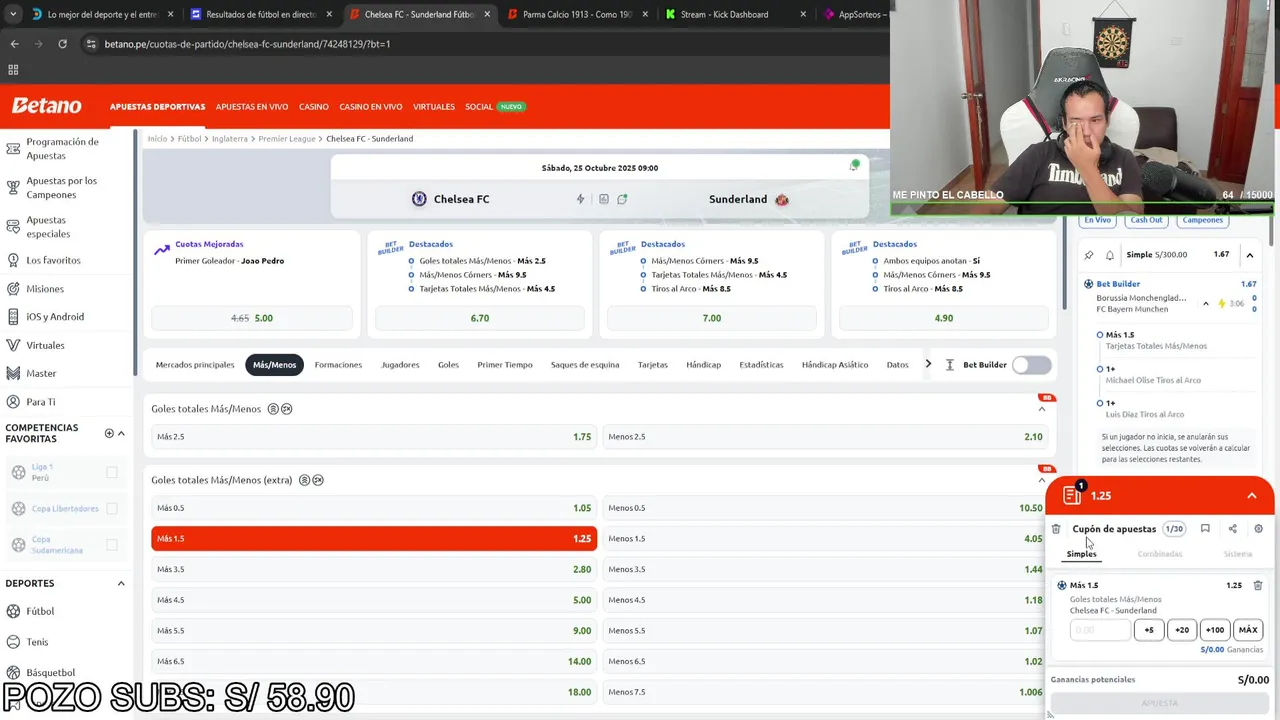Collapse the Competencias Favoritas list

121,433
